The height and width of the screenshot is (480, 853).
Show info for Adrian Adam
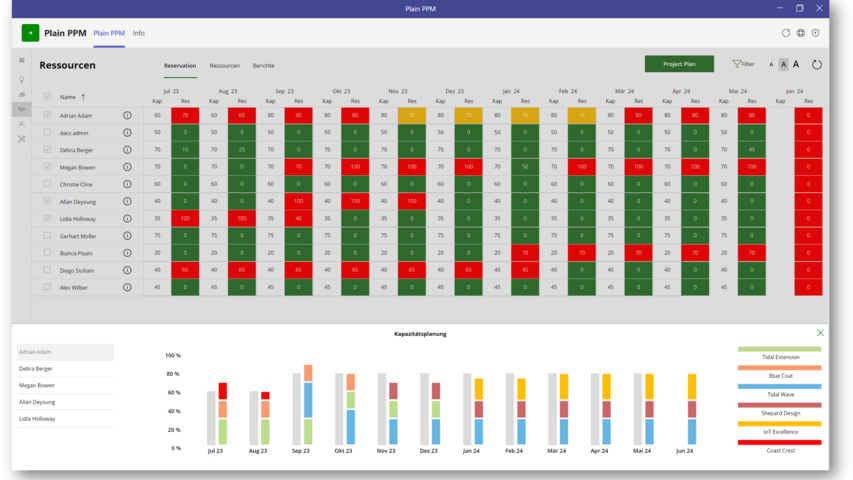[127, 116]
